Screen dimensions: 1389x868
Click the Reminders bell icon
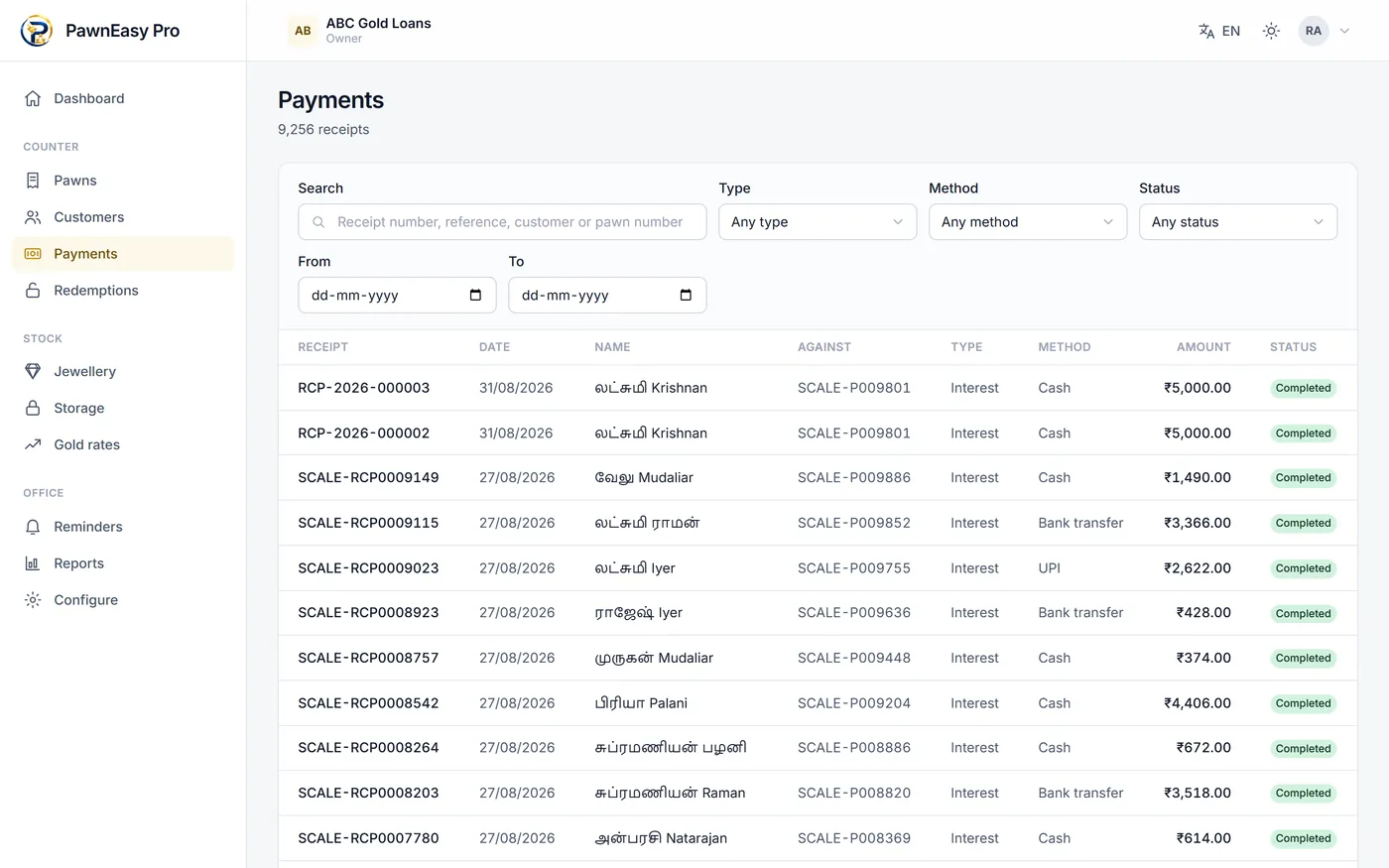tap(33, 527)
